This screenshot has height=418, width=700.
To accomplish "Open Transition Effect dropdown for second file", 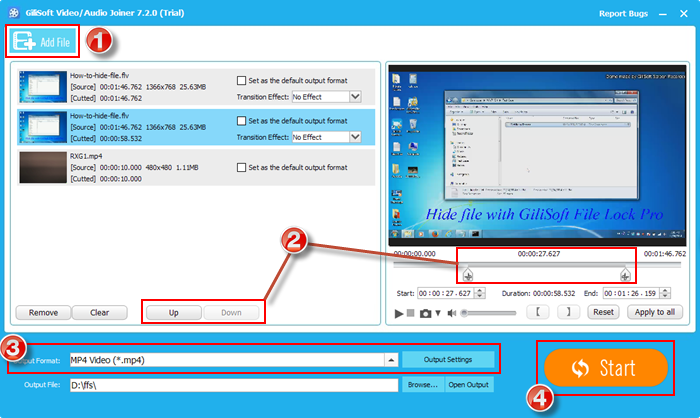I will pyautogui.click(x=355, y=137).
